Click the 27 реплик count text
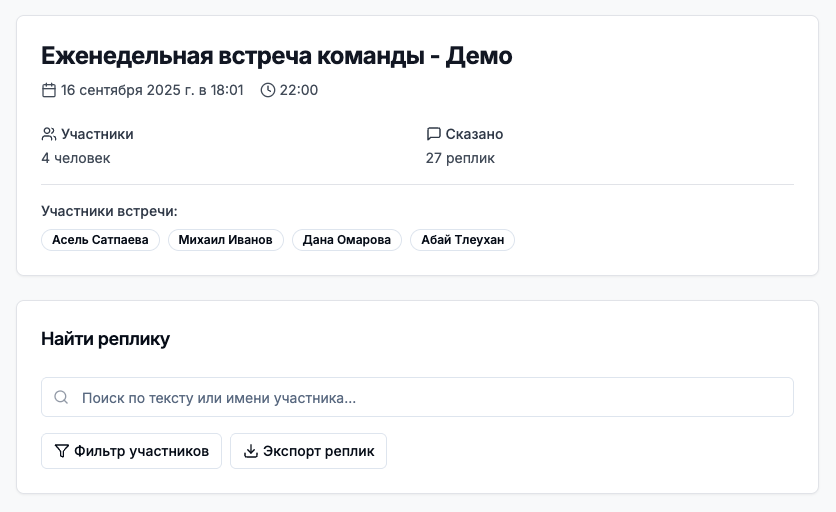Viewport: 836px width, 512px height. point(460,158)
